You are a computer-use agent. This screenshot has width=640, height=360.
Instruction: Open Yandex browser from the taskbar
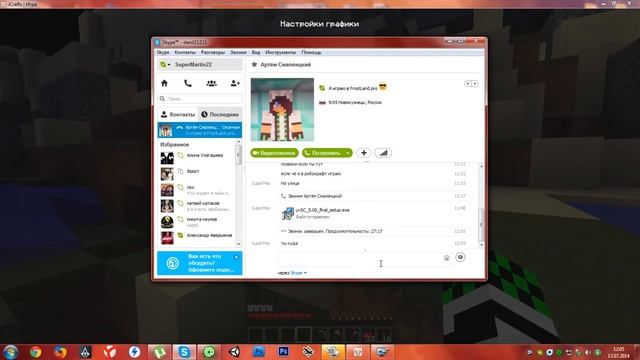[110, 352]
